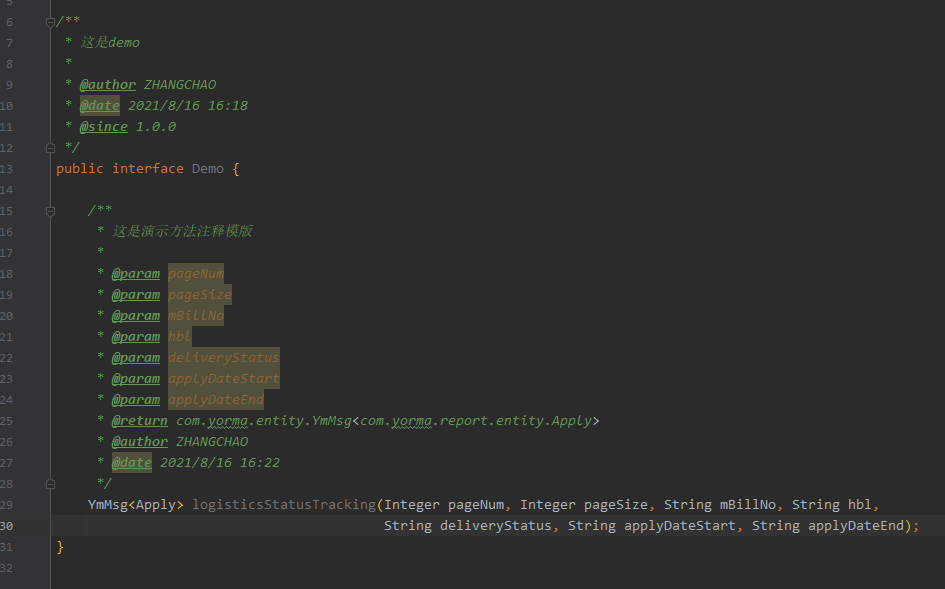945x589 pixels.
Task: Click 'Integer pageSize' parameter in signature
Action: pos(584,505)
